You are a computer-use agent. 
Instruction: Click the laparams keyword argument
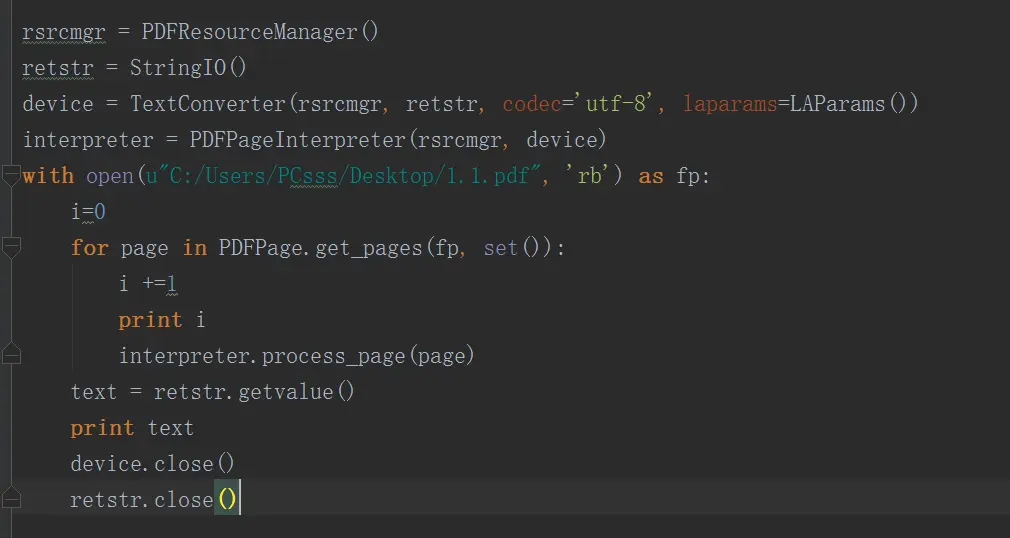pyautogui.click(x=730, y=104)
